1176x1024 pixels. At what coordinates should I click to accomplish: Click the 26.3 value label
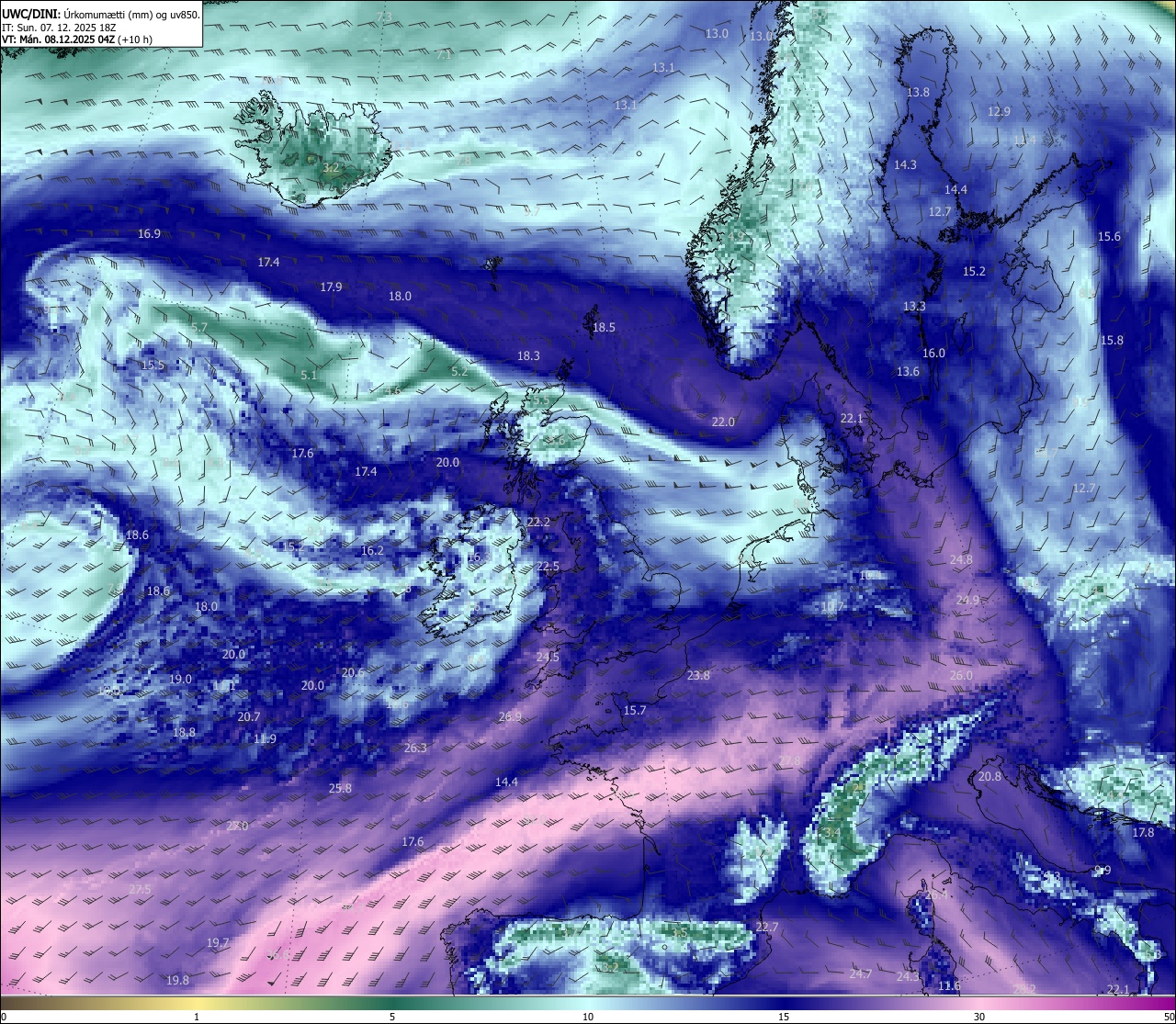(415, 748)
